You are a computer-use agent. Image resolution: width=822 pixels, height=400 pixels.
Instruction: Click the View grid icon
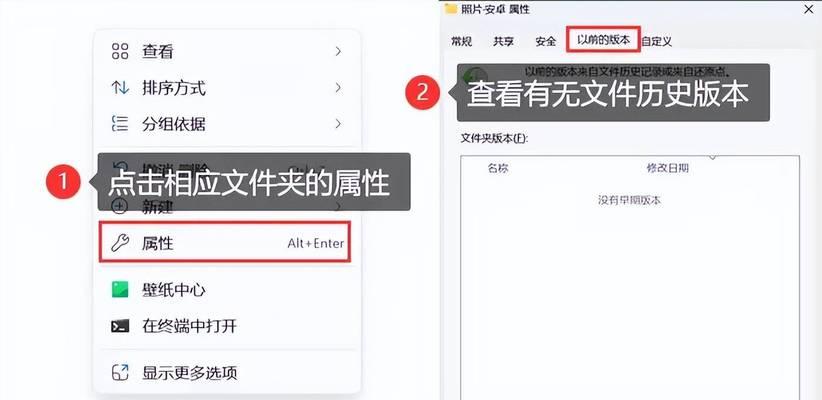coord(120,51)
